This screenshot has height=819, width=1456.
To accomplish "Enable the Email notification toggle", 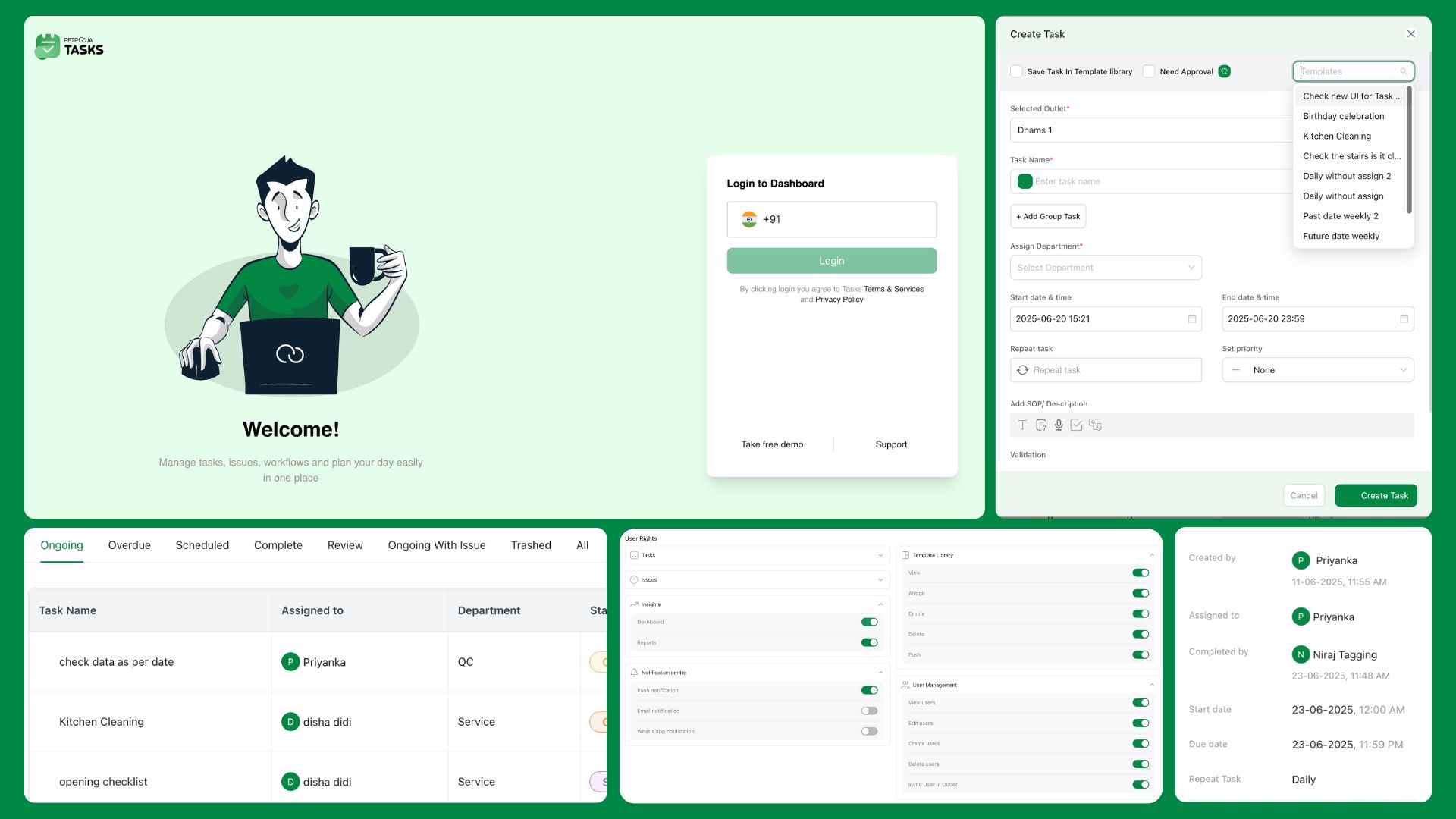I will (x=869, y=711).
